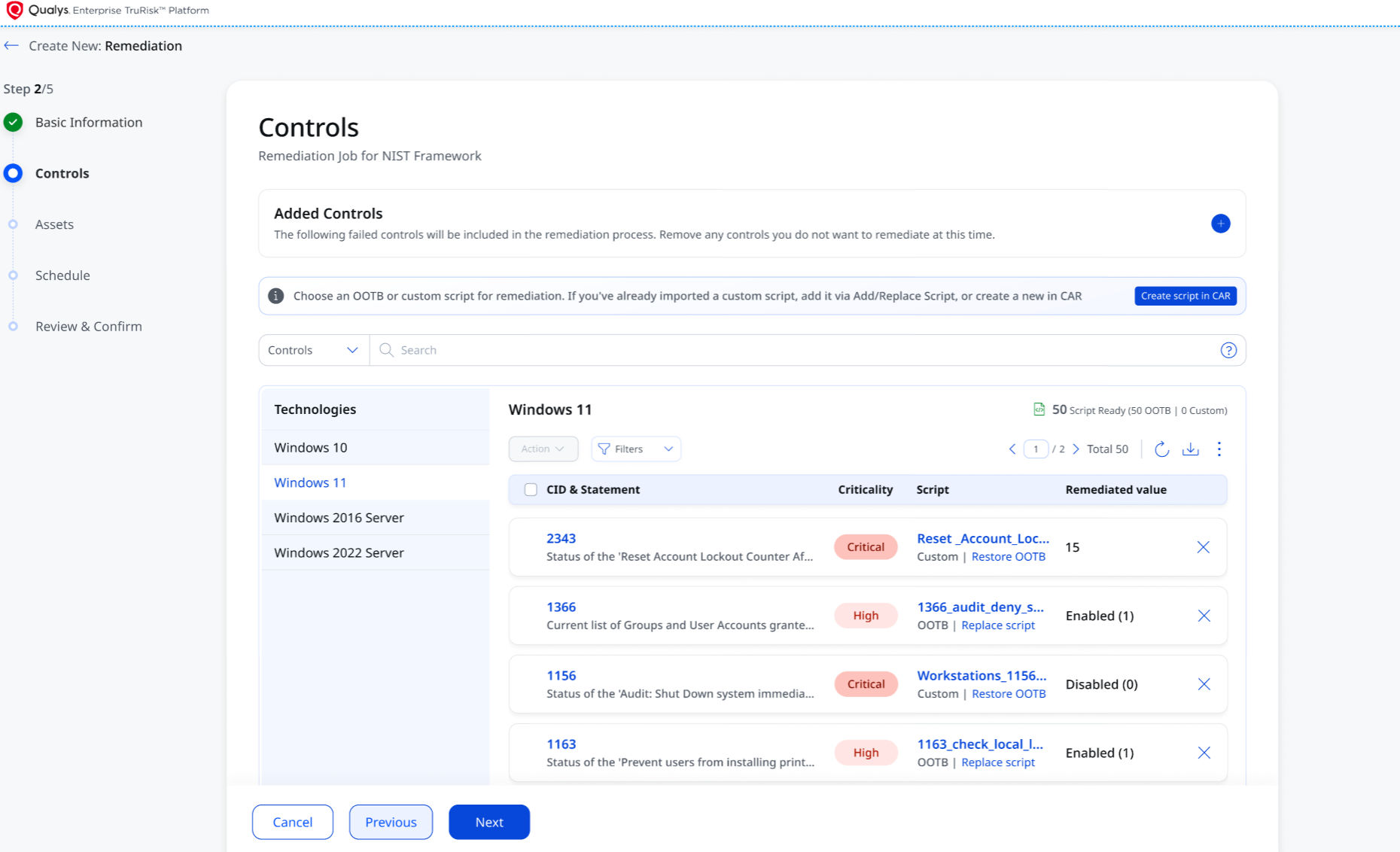The image size is (1400, 852).
Task: Select Windows 11 technology
Action: (x=376, y=482)
